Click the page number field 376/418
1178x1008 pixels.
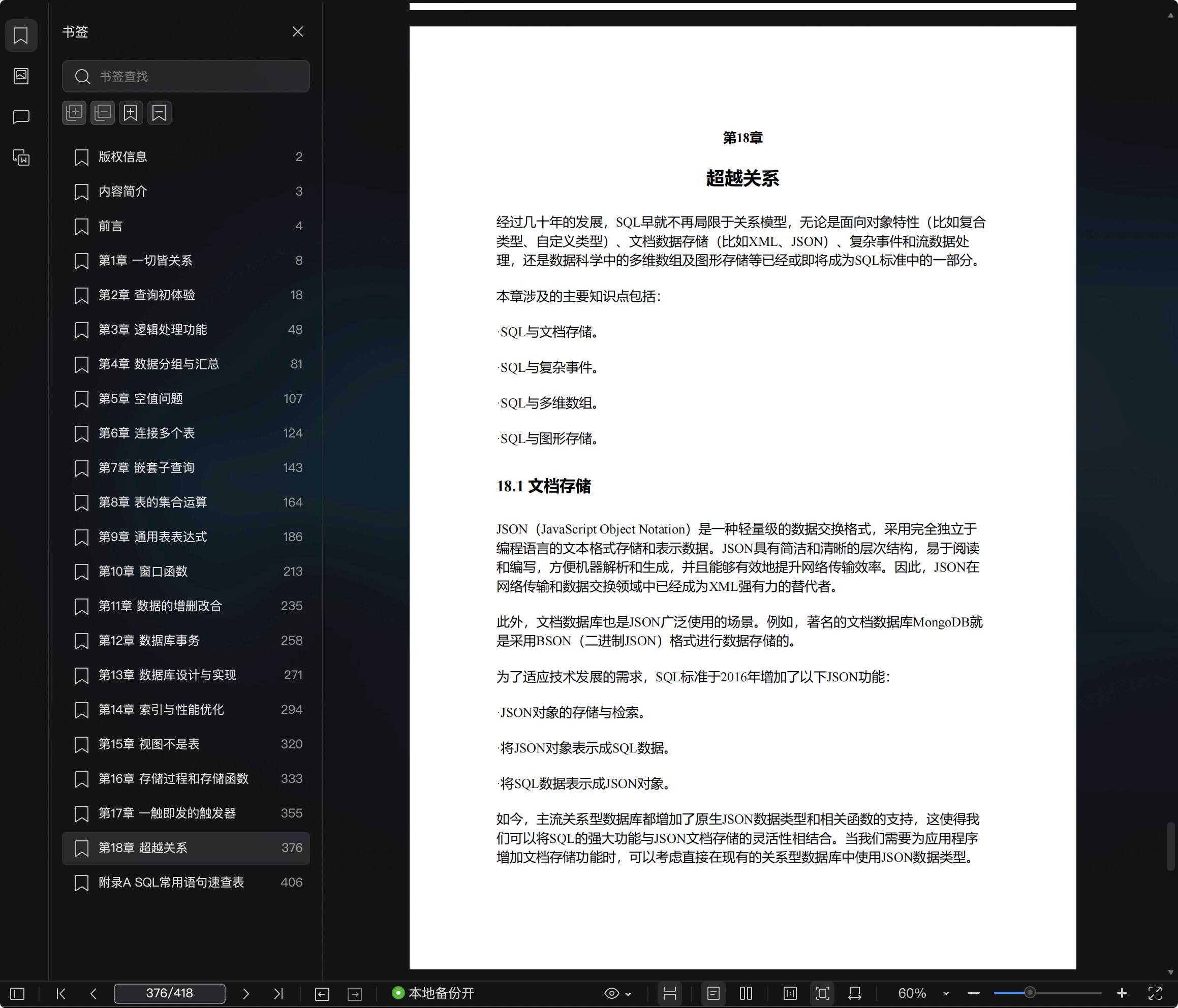tap(169, 994)
